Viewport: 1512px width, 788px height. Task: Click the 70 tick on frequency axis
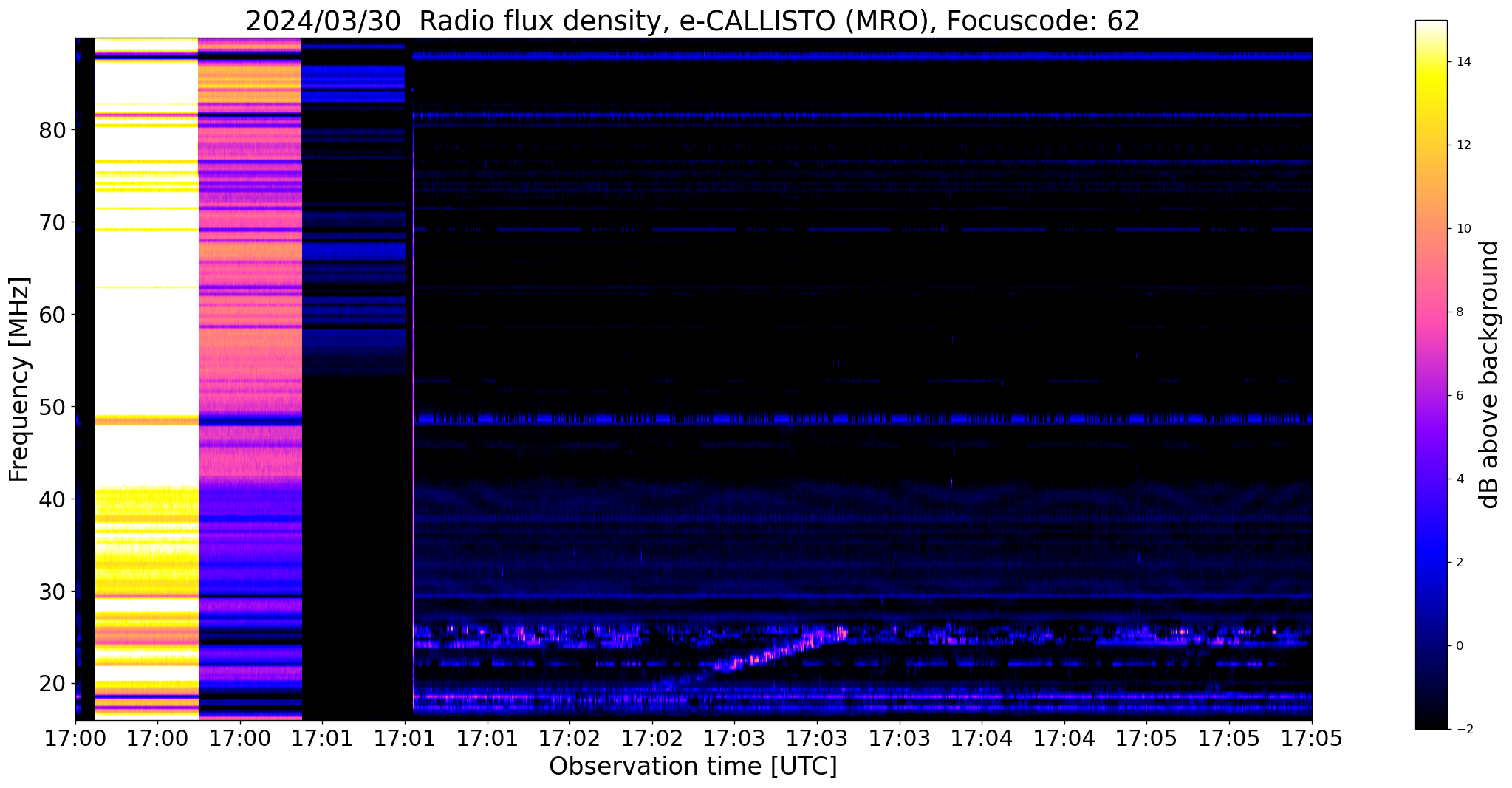tap(52, 222)
